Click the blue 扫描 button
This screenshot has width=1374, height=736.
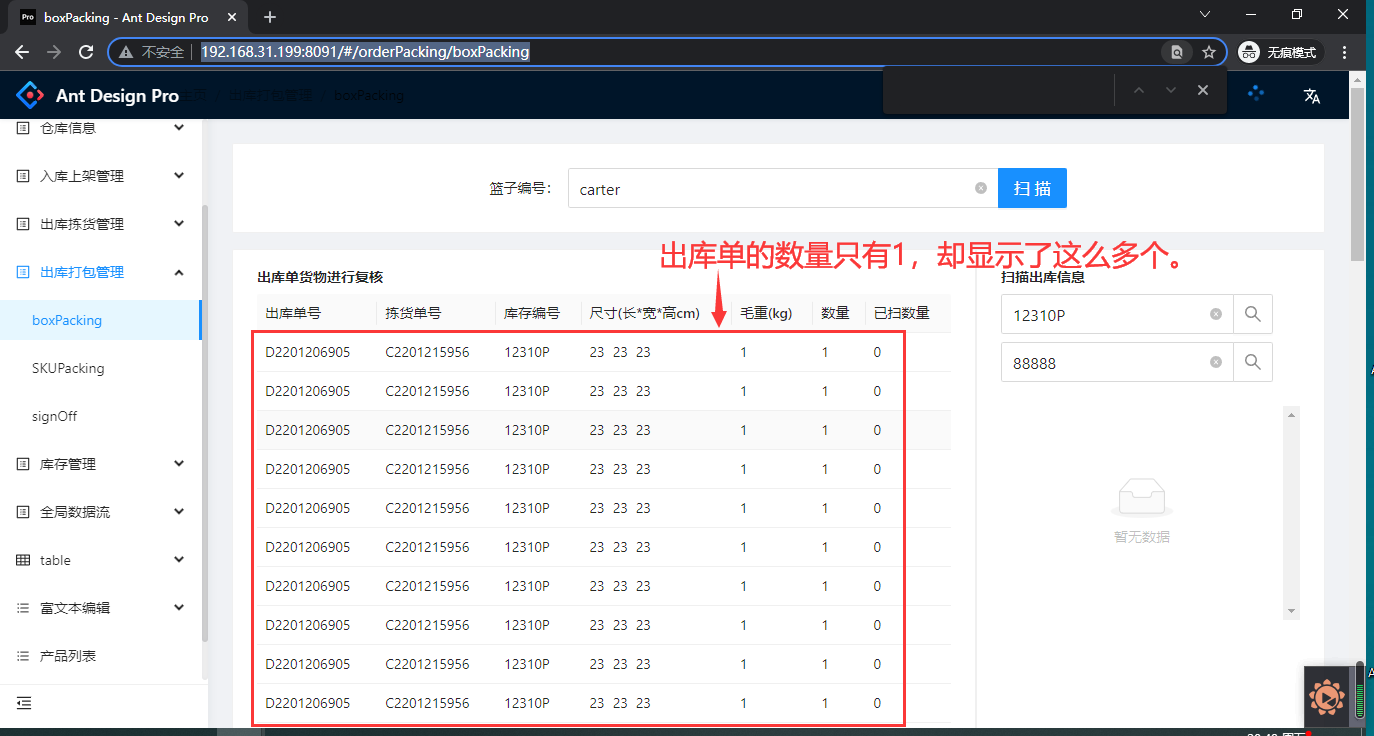[1031, 188]
